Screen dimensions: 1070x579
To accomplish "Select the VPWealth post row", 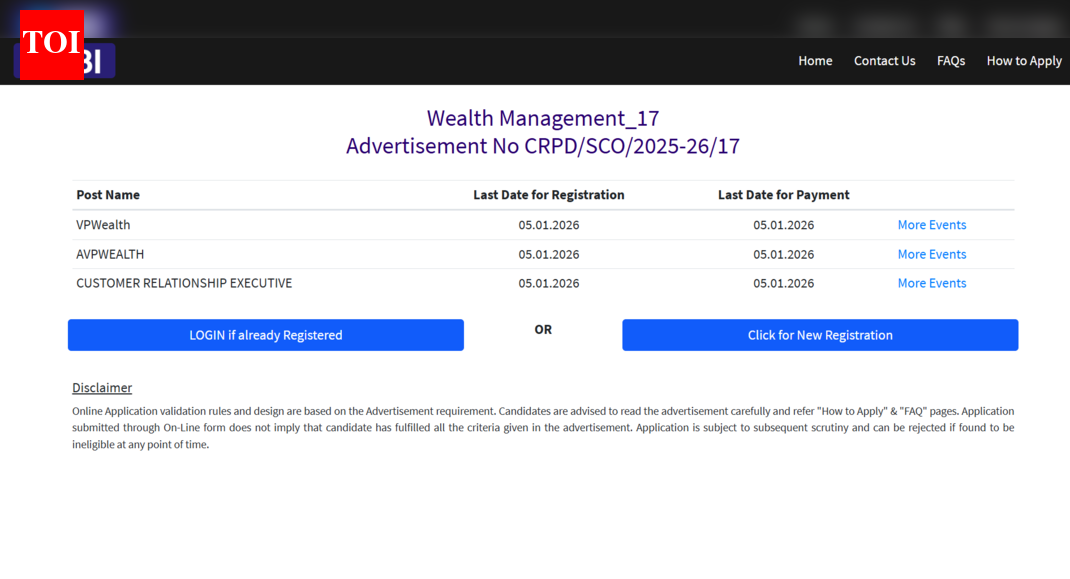I will coord(103,224).
